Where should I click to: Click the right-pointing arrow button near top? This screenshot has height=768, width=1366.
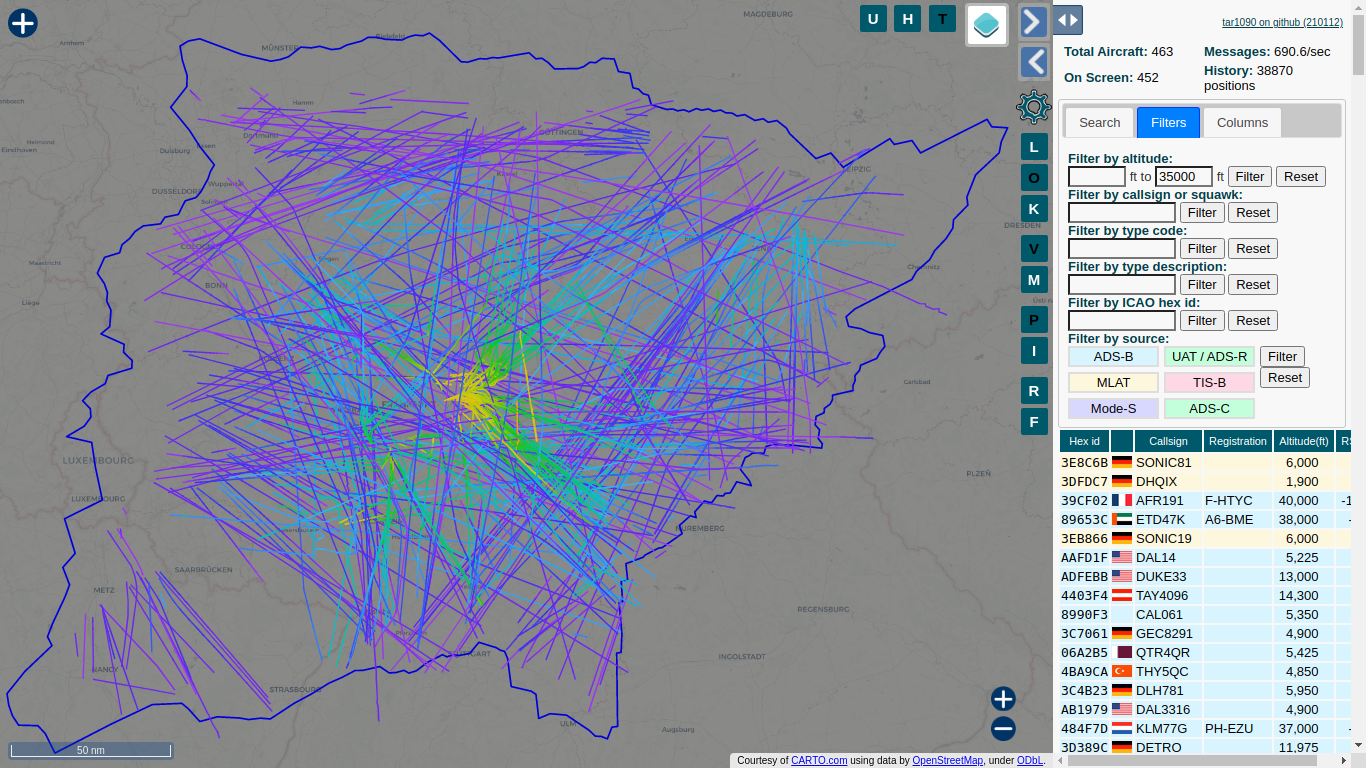pyautogui.click(x=1033, y=20)
